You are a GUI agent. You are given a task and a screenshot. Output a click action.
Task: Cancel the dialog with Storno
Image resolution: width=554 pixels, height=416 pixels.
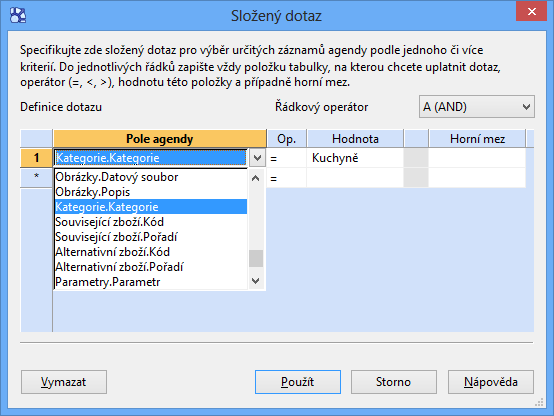pyautogui.click(x=394, y=382)
